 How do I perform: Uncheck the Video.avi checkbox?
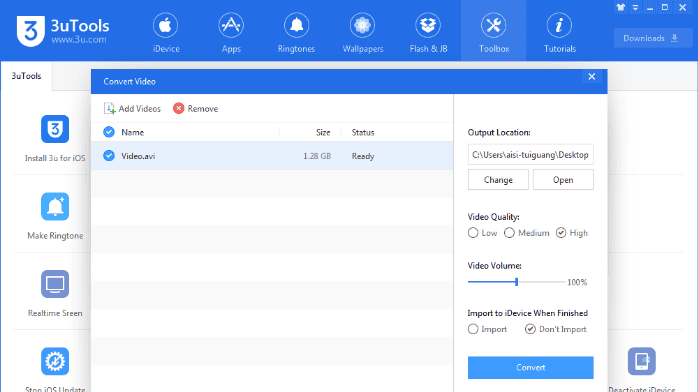(109, 156)
